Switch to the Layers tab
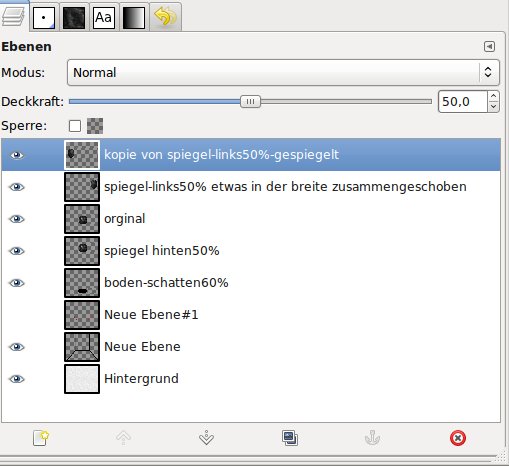This screenshot has height=466, width=509. coord(13,17)
